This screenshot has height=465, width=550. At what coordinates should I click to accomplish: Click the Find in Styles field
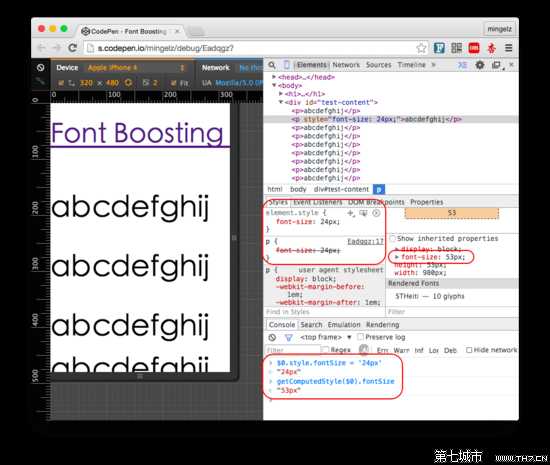(324, 312)
